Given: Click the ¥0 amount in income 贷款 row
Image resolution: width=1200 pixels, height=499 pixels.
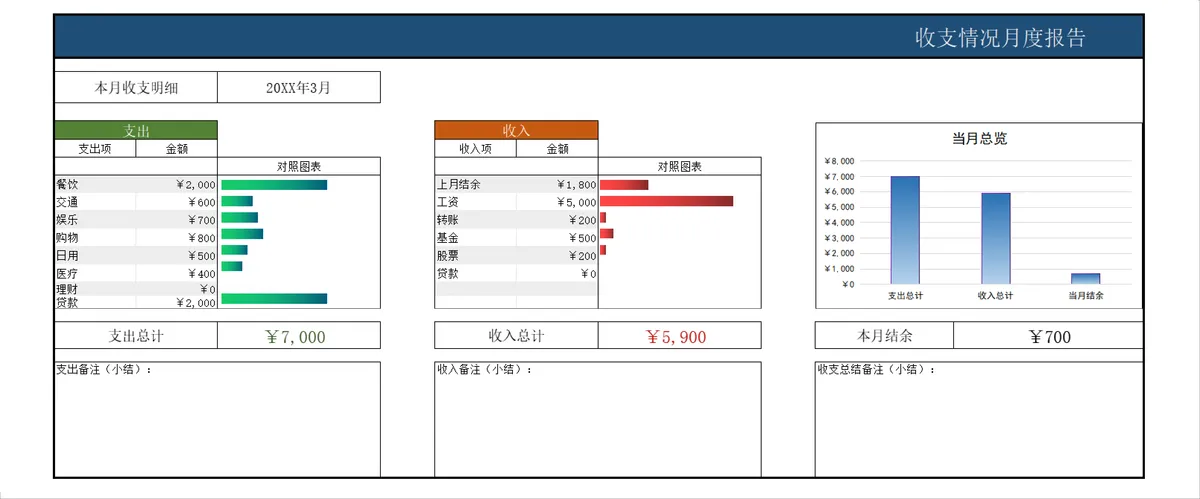Looking at the screenshot, I should 557,273.
